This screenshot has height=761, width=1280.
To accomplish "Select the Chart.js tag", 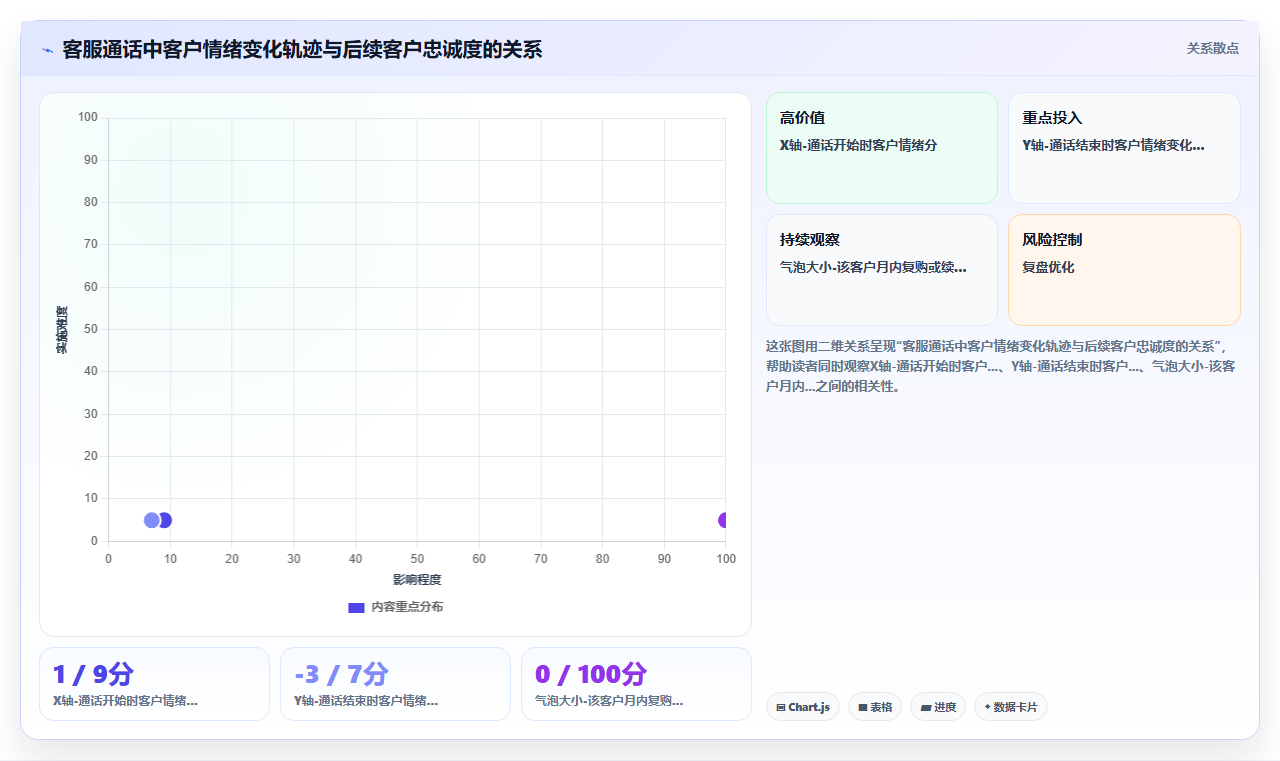I will coord(803,707).
